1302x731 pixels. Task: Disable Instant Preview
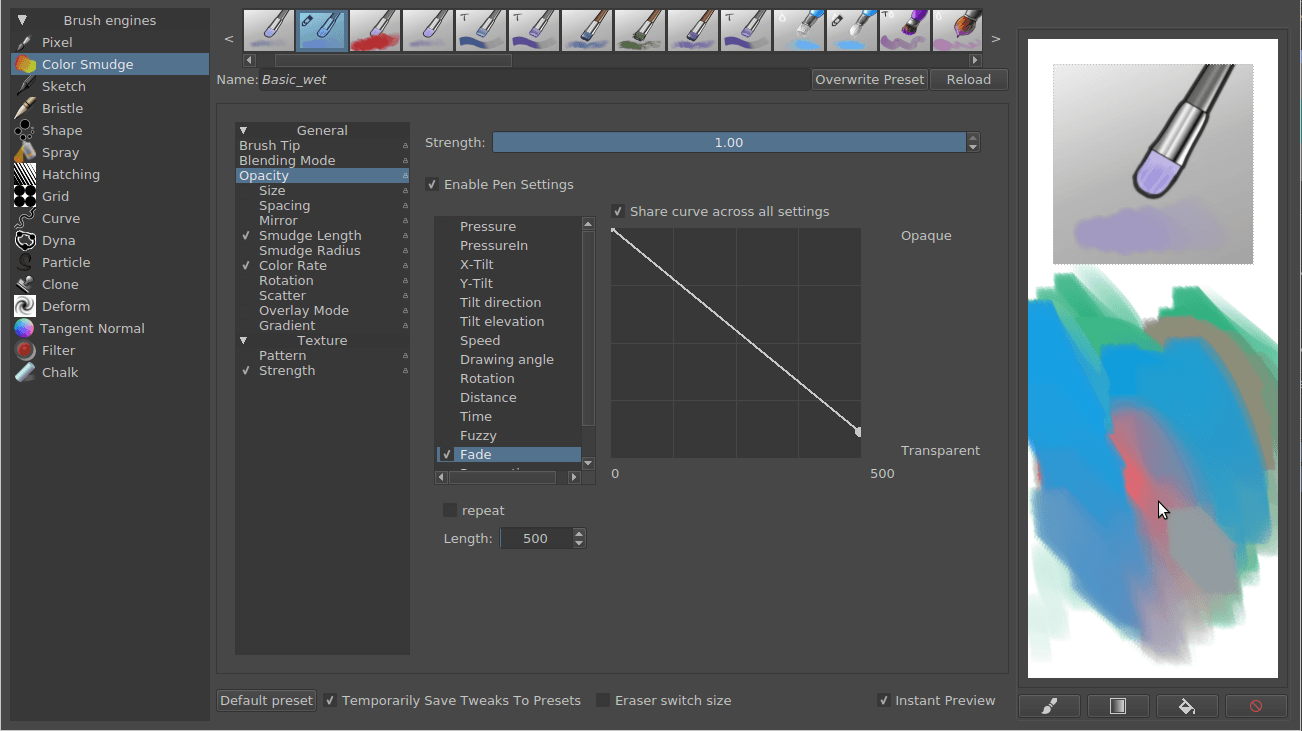coord(884,700)
